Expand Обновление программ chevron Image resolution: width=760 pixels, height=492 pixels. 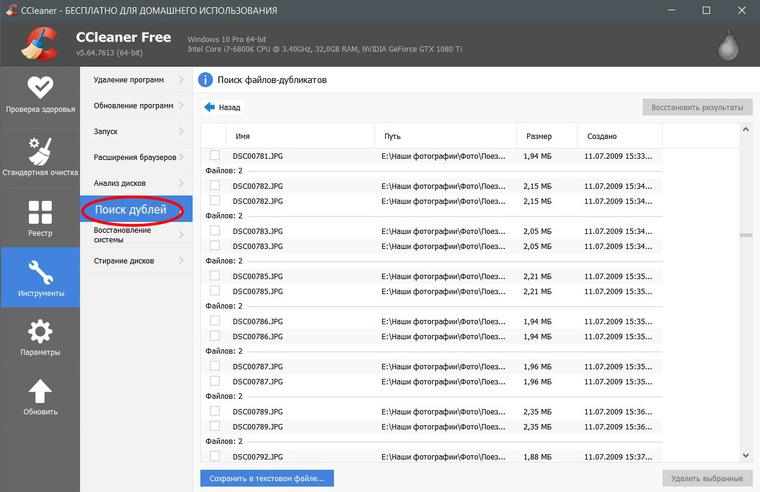(x=181, y=105)
